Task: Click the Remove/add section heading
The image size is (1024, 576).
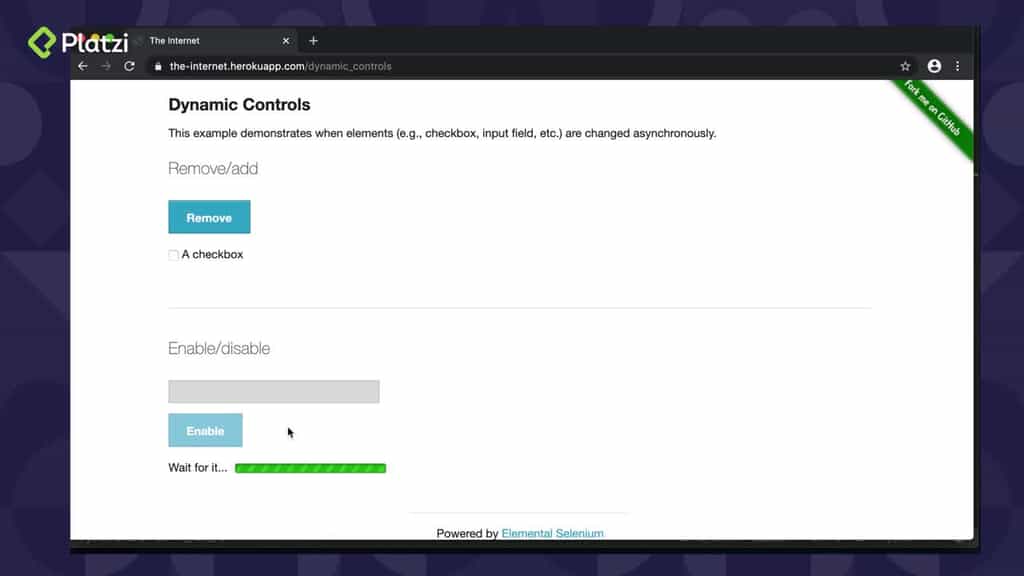Action: (x=213, y=168)
